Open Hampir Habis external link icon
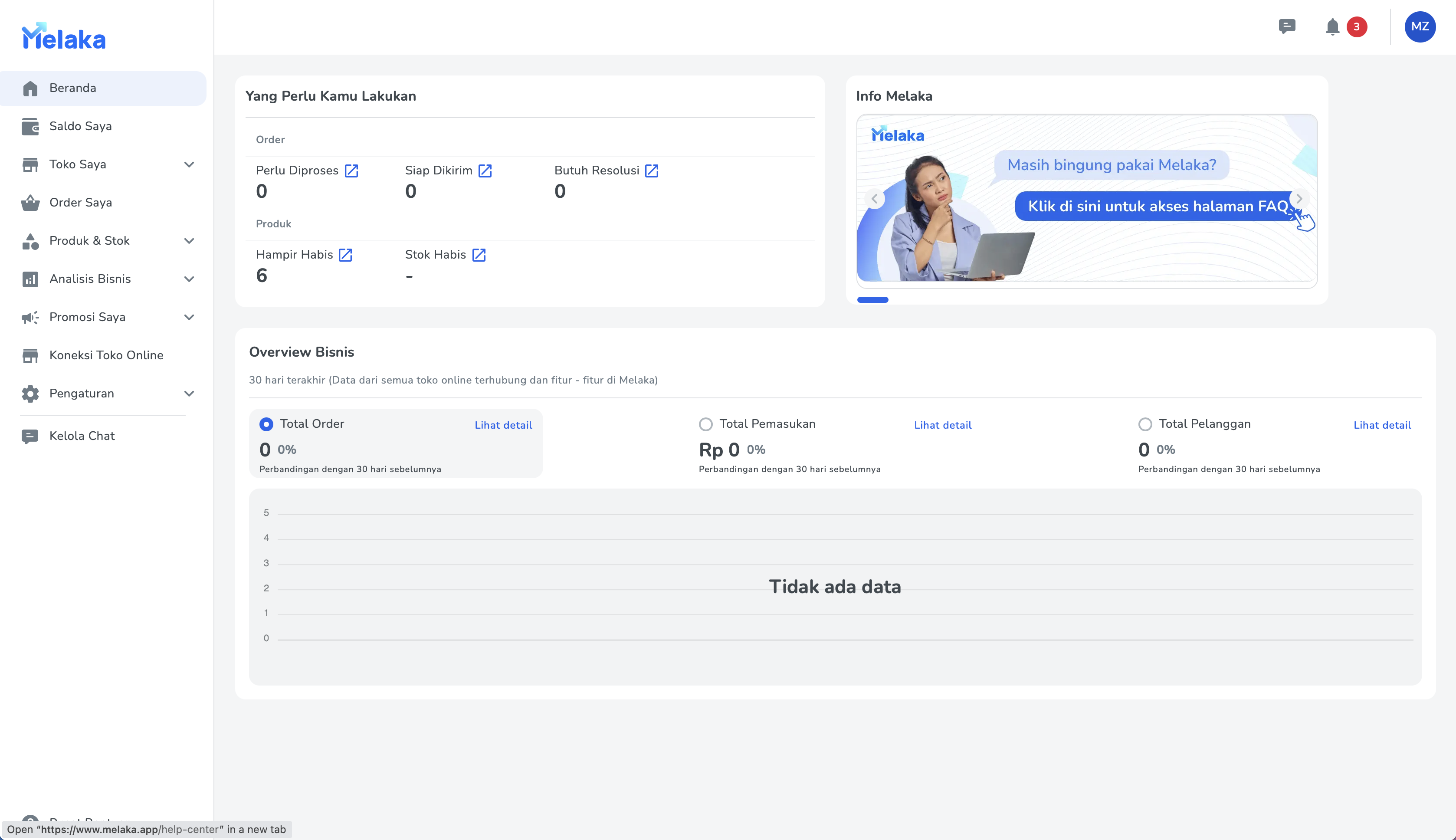1456x840 pixels. (x=345, y=255)
